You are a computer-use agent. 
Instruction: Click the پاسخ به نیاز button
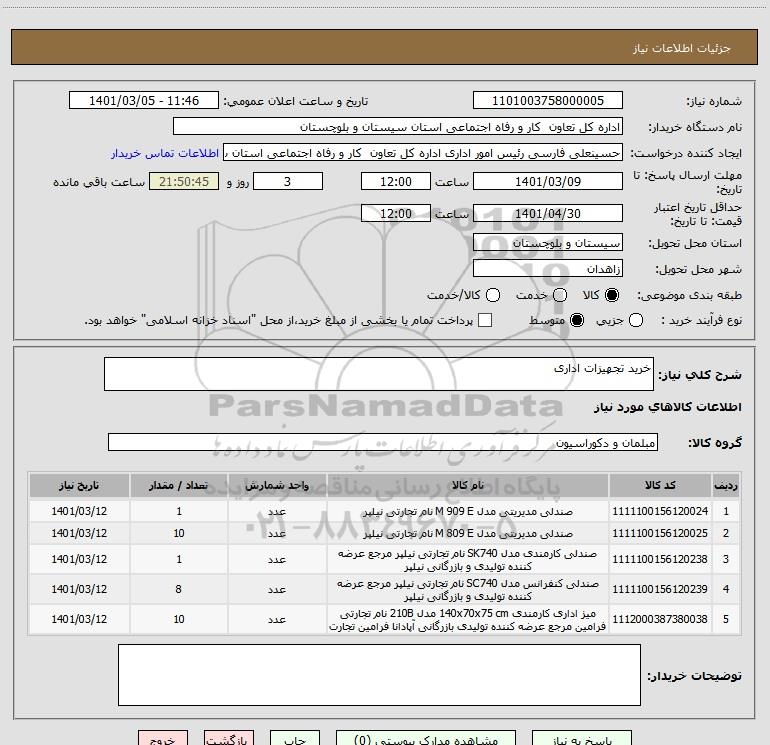(582, 740)
